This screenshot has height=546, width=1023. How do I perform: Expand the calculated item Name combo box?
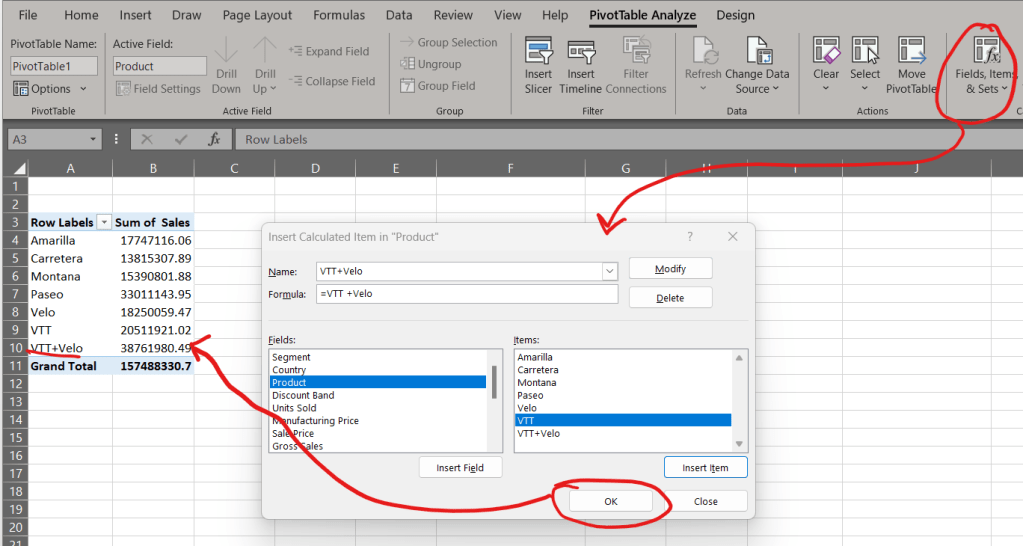click(609, 271)
